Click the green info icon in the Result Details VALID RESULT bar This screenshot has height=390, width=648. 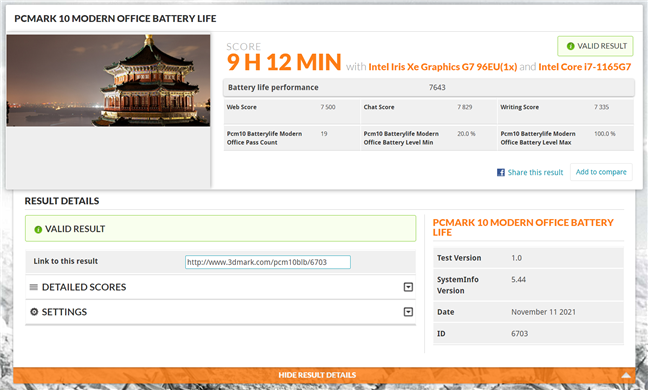(38, 229)
